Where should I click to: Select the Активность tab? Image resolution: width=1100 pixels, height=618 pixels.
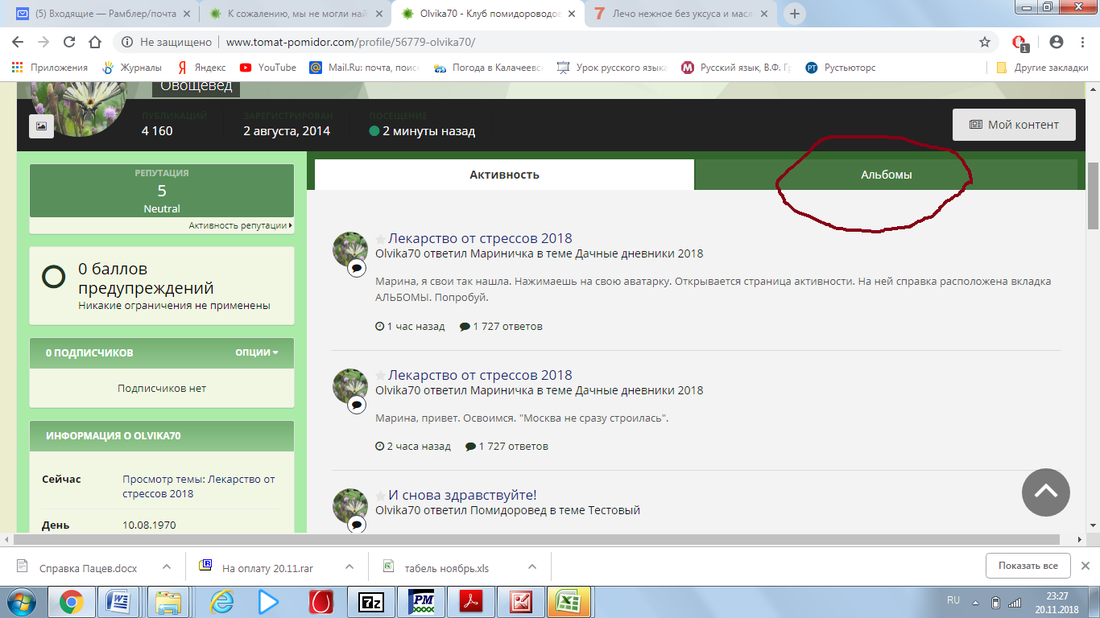pyautogui.click(x=504, y=175)
